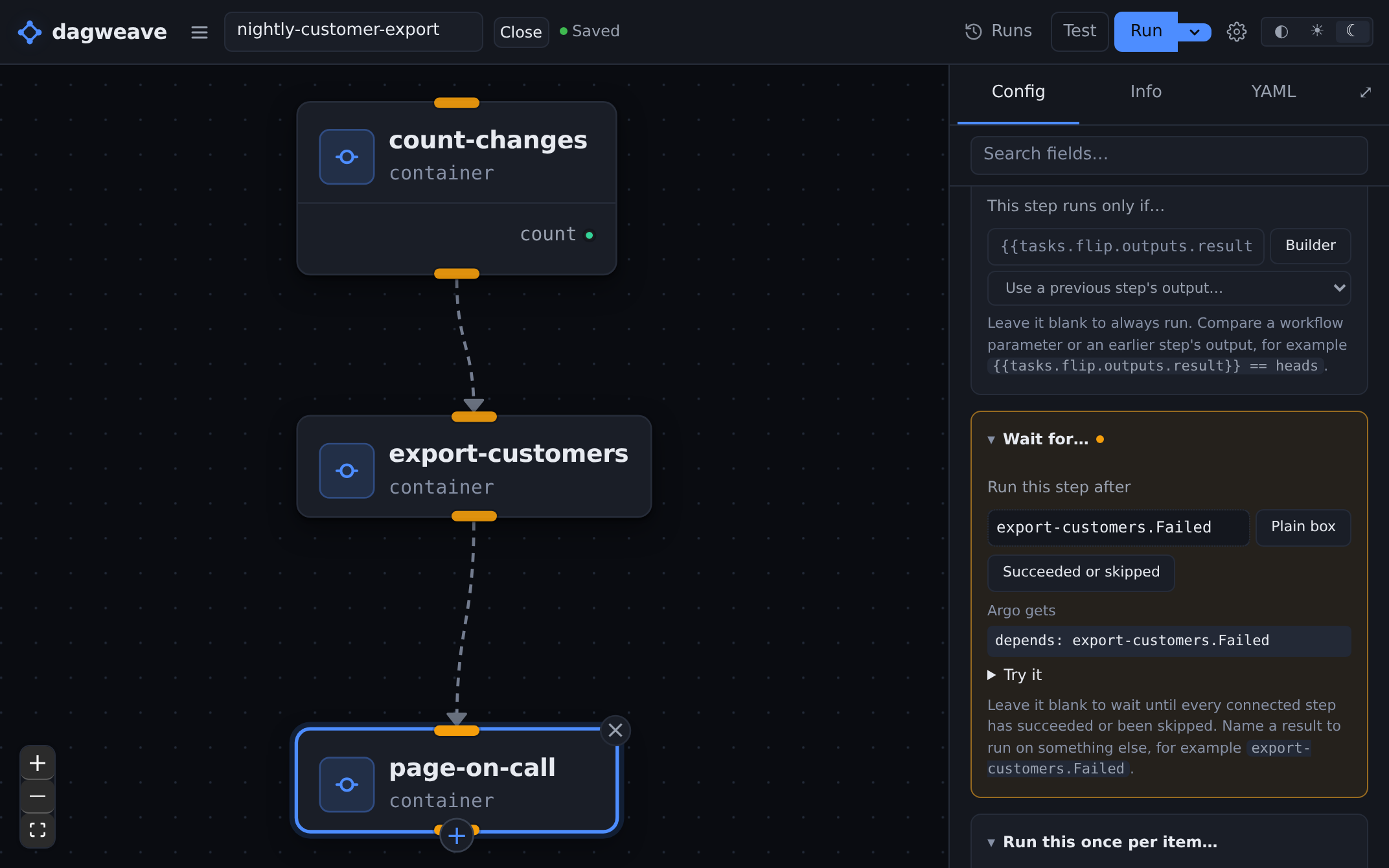Screen dimensions: 1389x868
Task: Click top connector of count-changes node
Action: (x=457, y=102)
